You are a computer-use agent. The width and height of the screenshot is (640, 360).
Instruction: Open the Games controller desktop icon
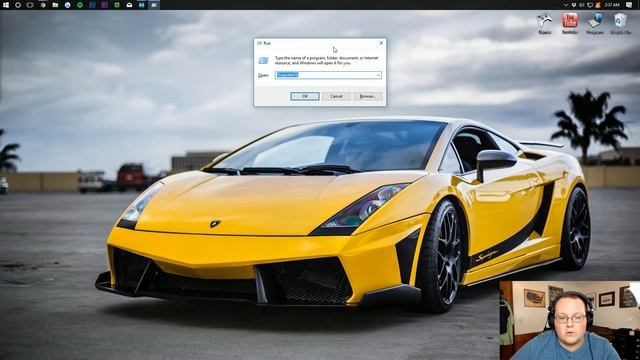pyautogui.click(x=544, y=24)
